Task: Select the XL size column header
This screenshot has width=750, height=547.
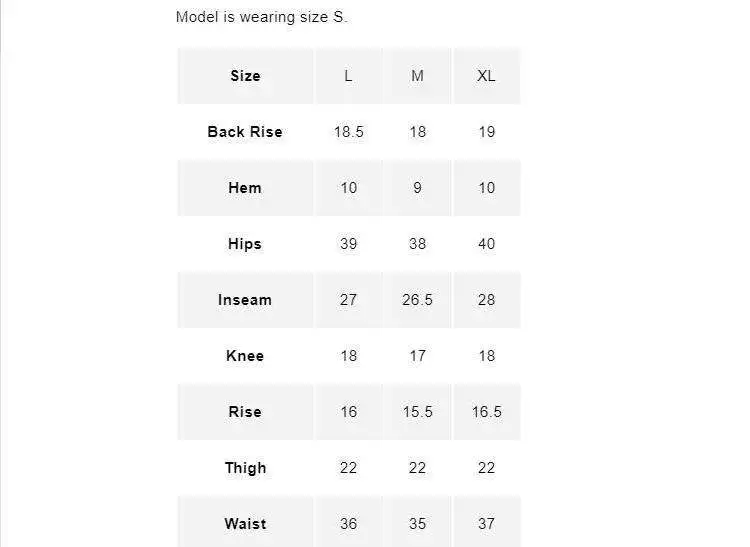Action: (486, 76)
